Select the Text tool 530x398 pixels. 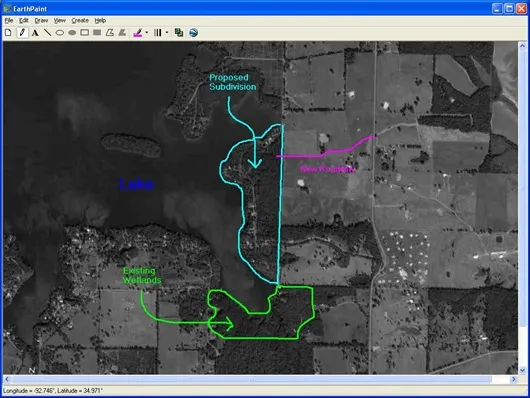point(35,33)
